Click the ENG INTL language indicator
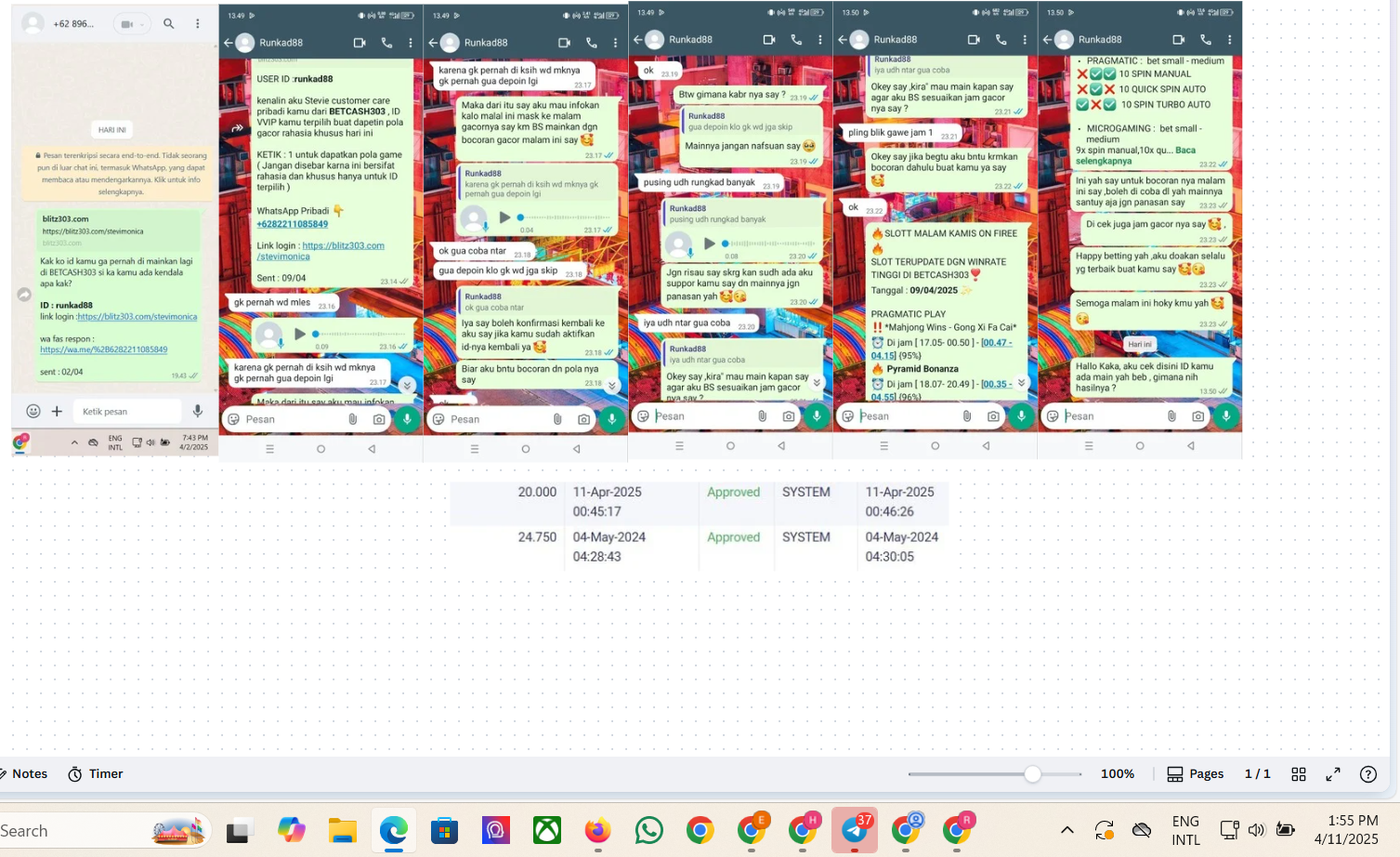 (x=1185, y=830)
